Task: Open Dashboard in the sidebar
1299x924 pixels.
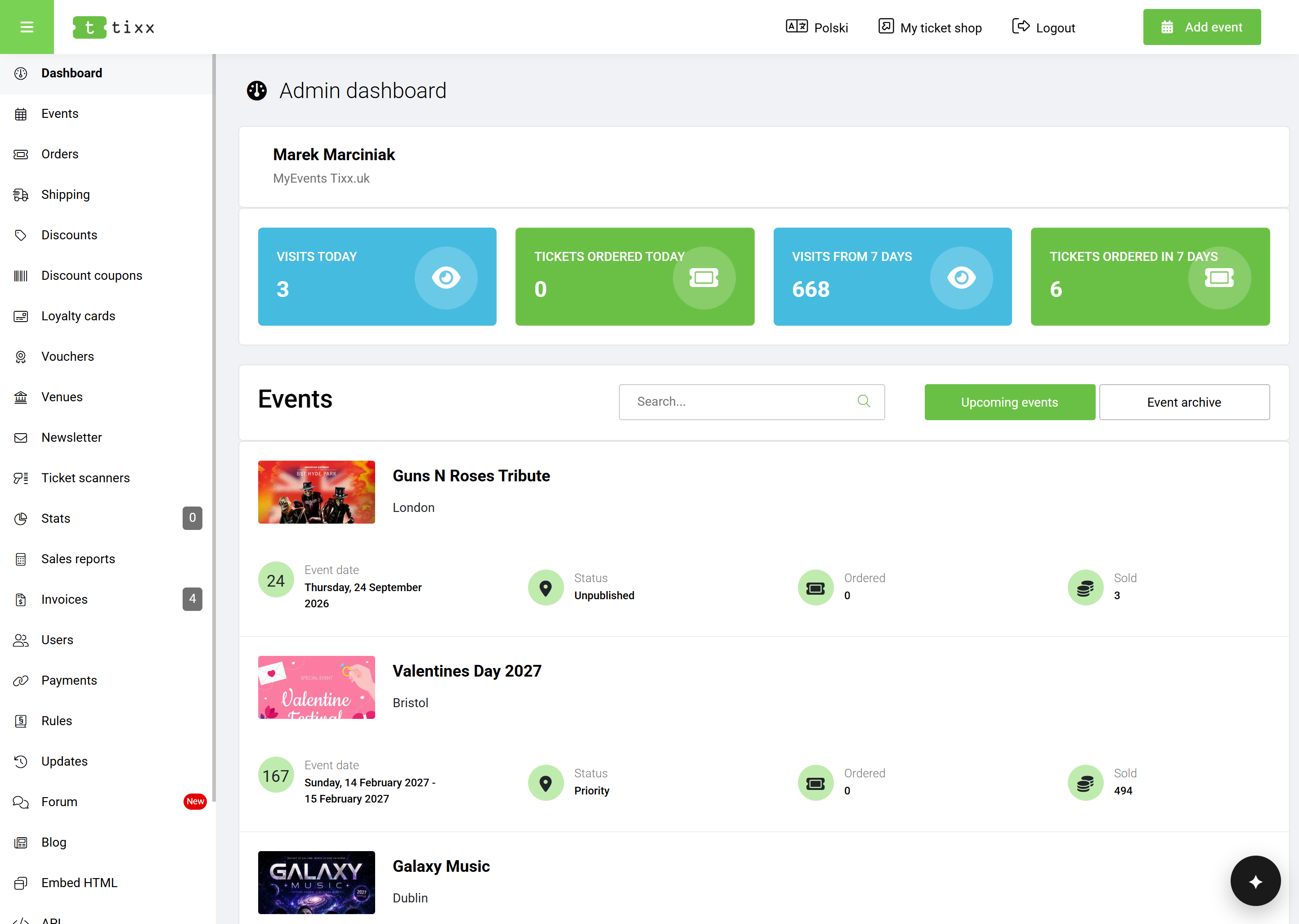Action: 106,73
